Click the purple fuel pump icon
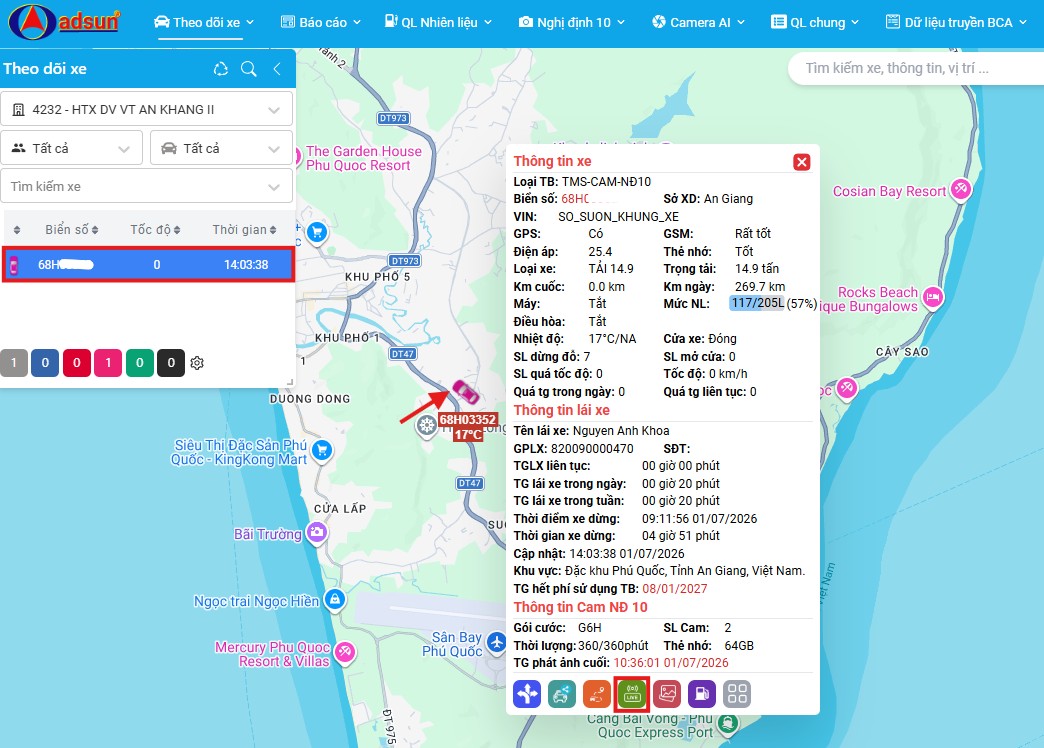Image resolution: width=1044 pixels, height=748 pixels. (702, 694)
